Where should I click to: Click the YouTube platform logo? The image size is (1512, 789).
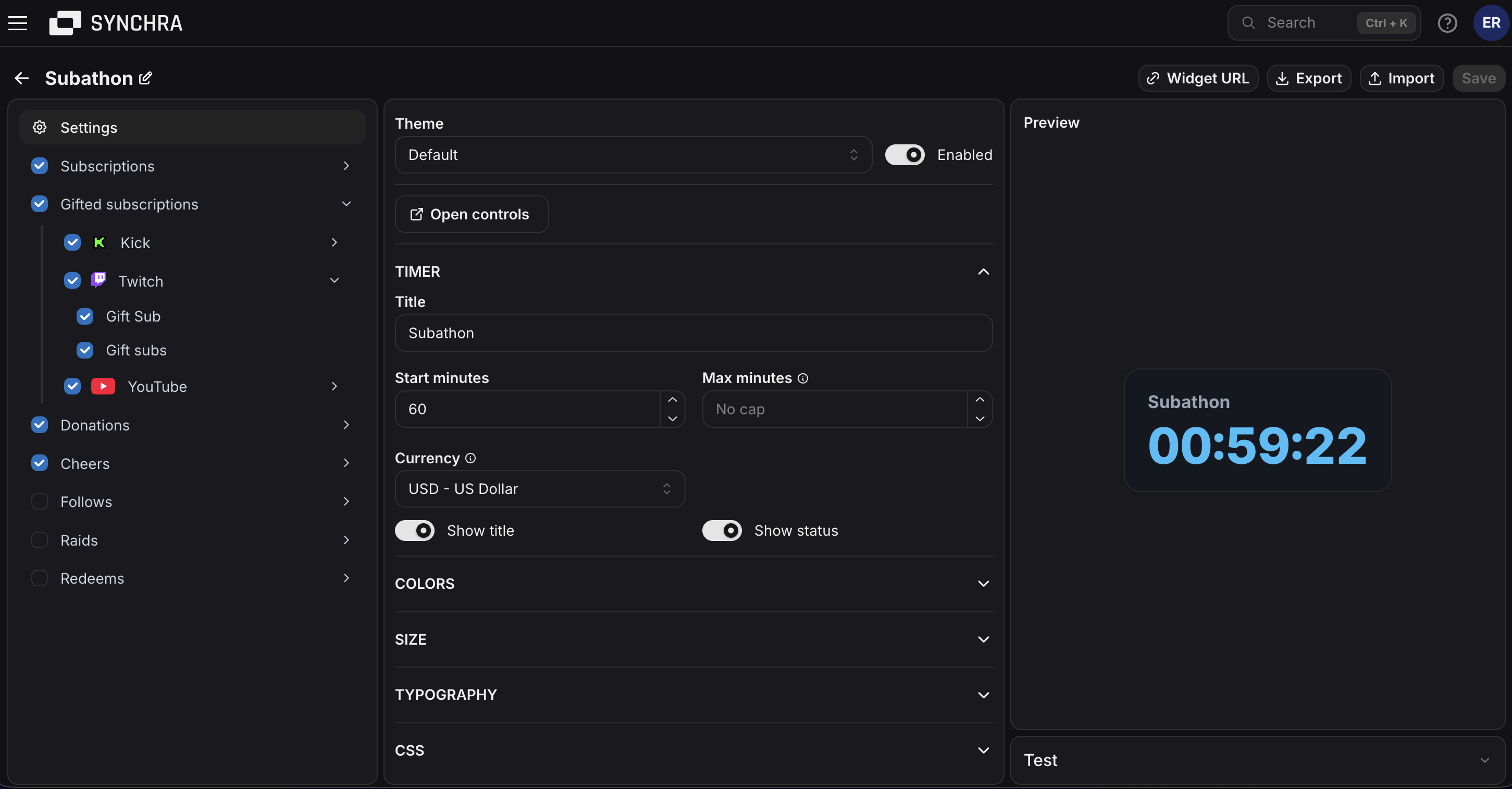tap(103, 386)
